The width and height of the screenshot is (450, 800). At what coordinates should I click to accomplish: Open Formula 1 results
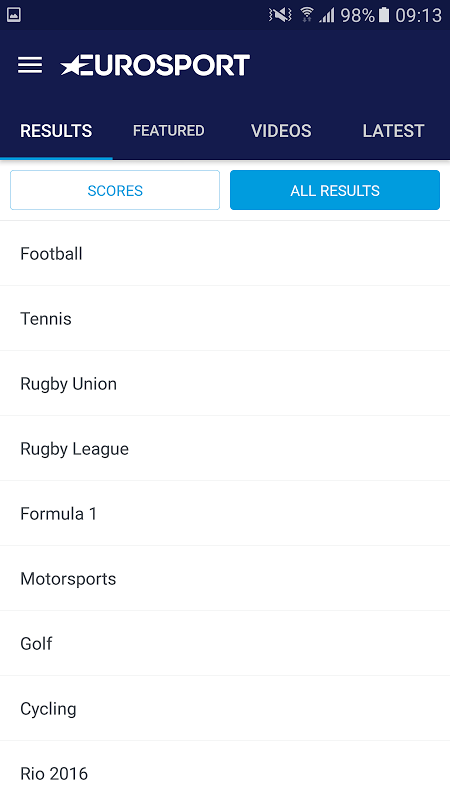pos(225,513)
